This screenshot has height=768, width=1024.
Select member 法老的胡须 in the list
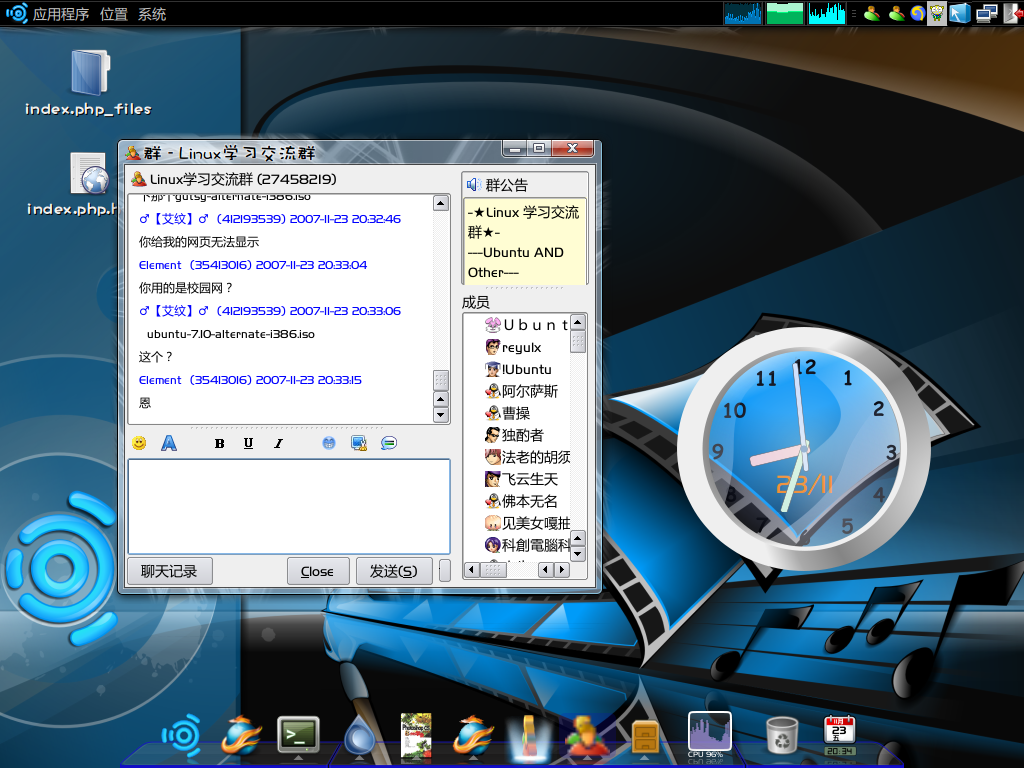[x=527, y=456]
